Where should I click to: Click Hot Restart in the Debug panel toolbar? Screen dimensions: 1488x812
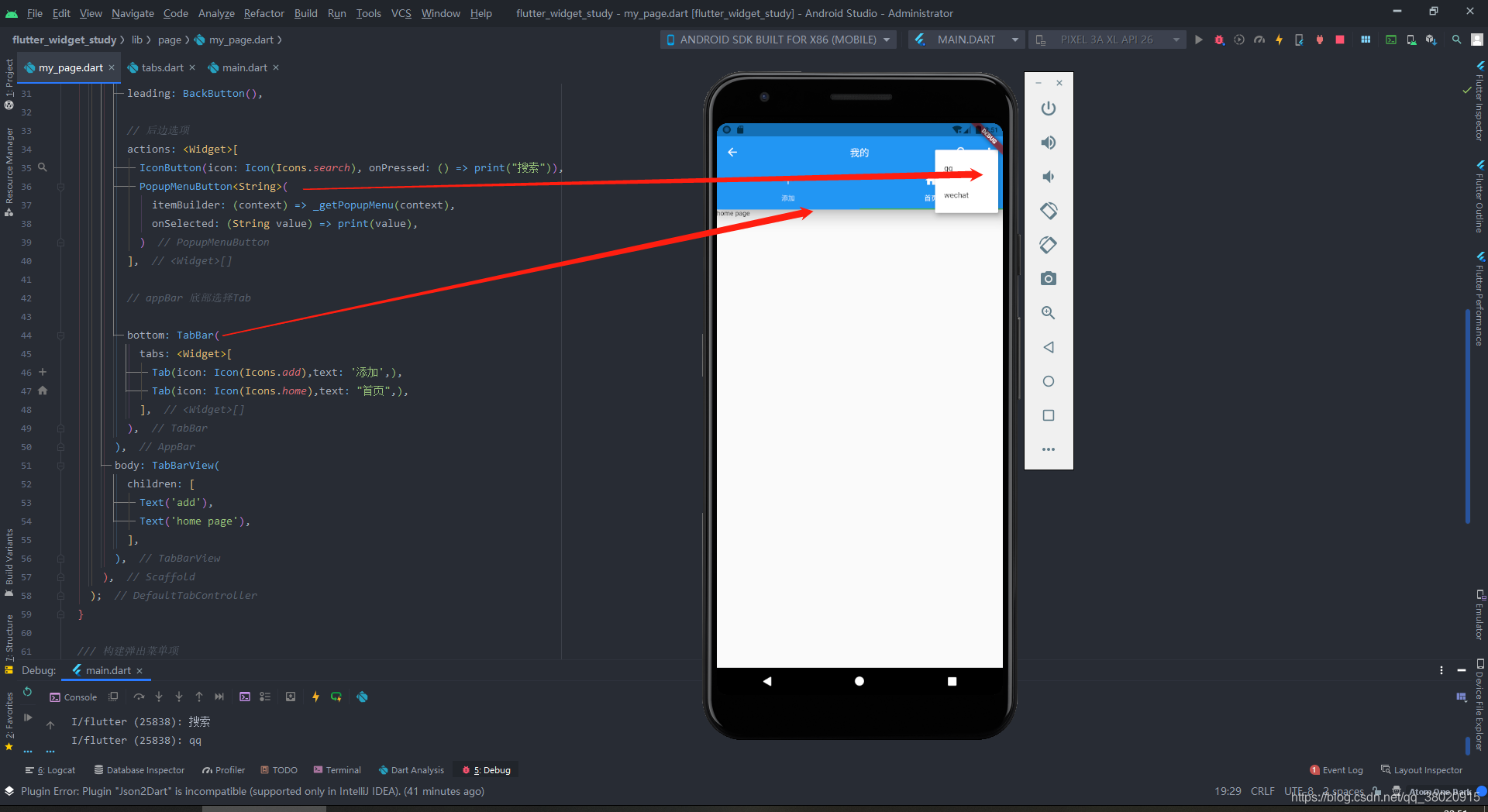(x=336, y=697)
